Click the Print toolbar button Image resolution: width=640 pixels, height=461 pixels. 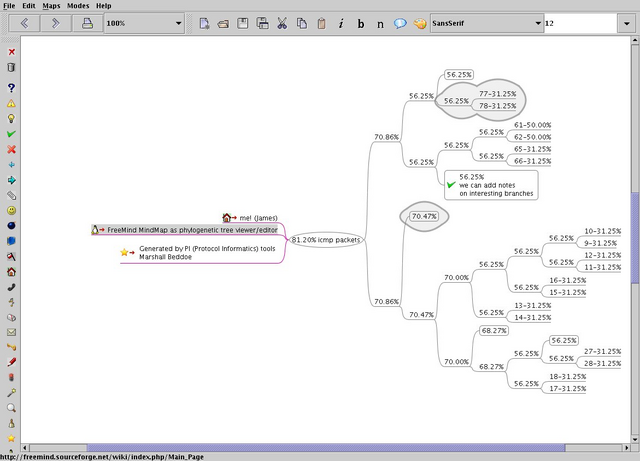click(87, 23)
